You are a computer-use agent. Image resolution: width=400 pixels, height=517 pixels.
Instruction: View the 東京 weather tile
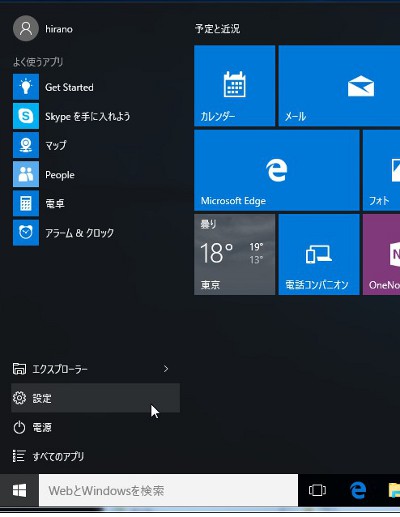click(x=234, y=255)
